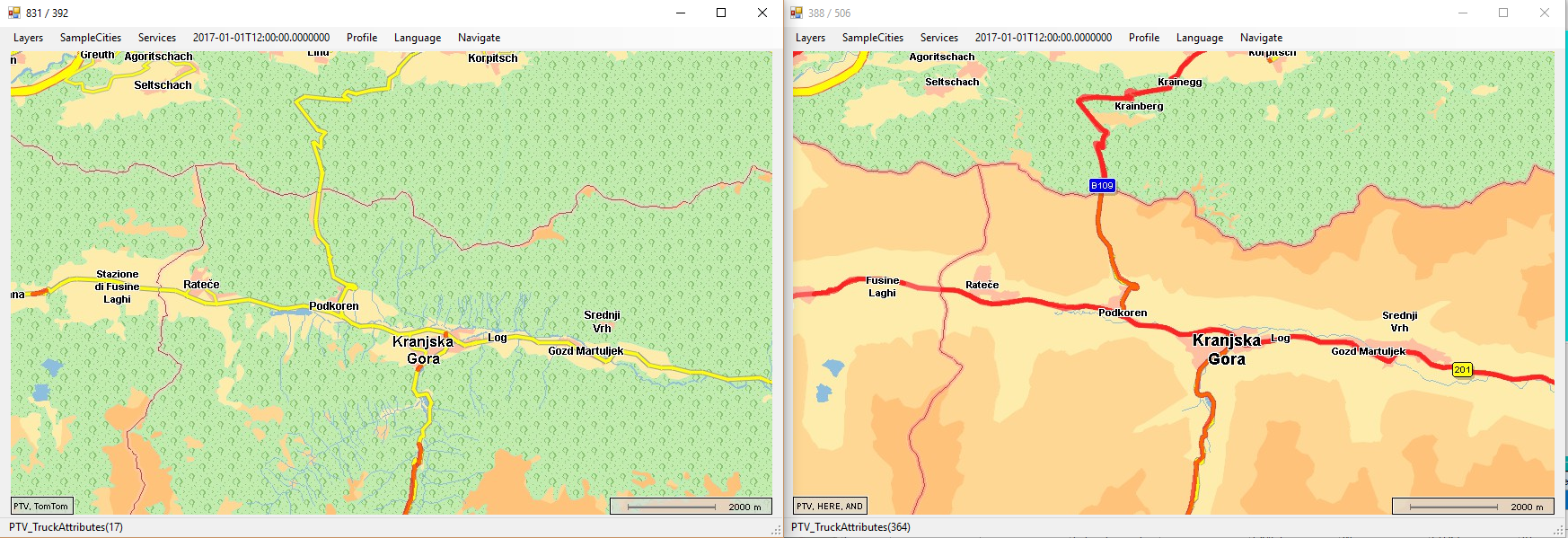Click Kranjska Gora label on right map
The width and height of the screenshot is (1568, 538).
1227,349
